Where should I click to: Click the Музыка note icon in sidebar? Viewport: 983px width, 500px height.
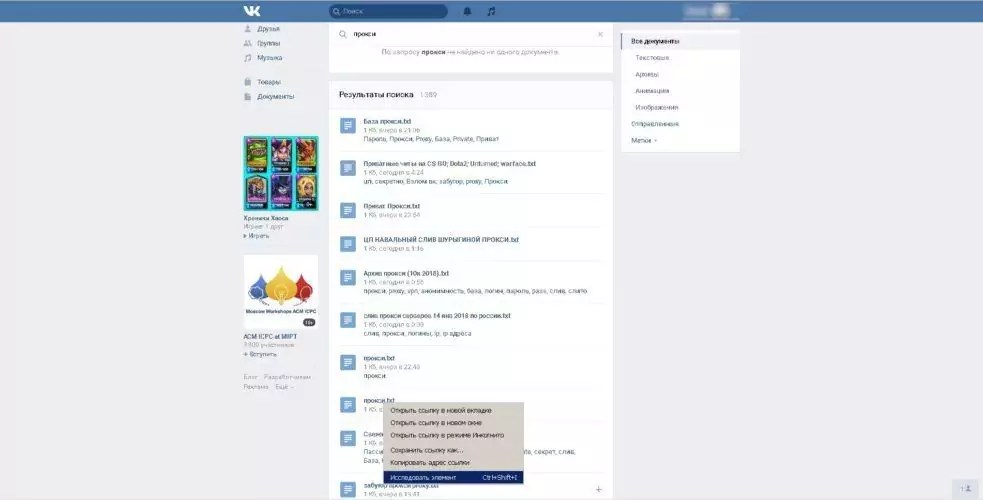coord(248,58)
